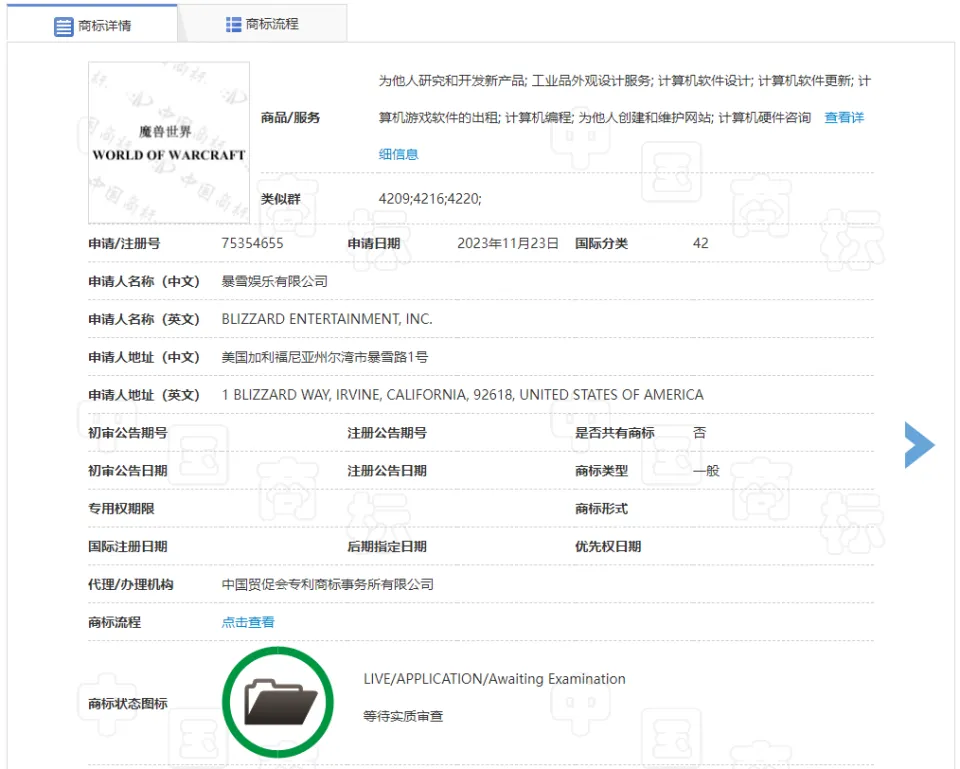Click the grid icon on 商标流程 tab
This screenshot has height=769, width=960.
[x=234, y=24]
